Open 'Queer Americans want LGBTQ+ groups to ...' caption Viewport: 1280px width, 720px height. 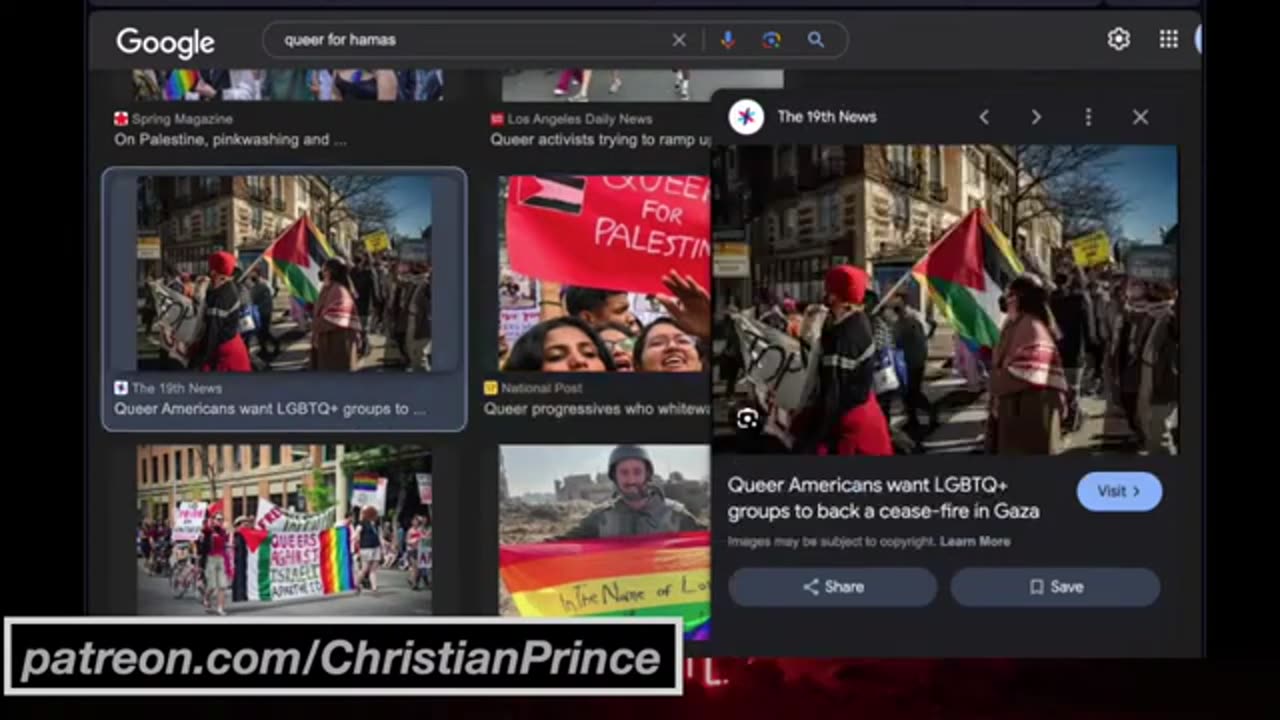pos(269,409)
